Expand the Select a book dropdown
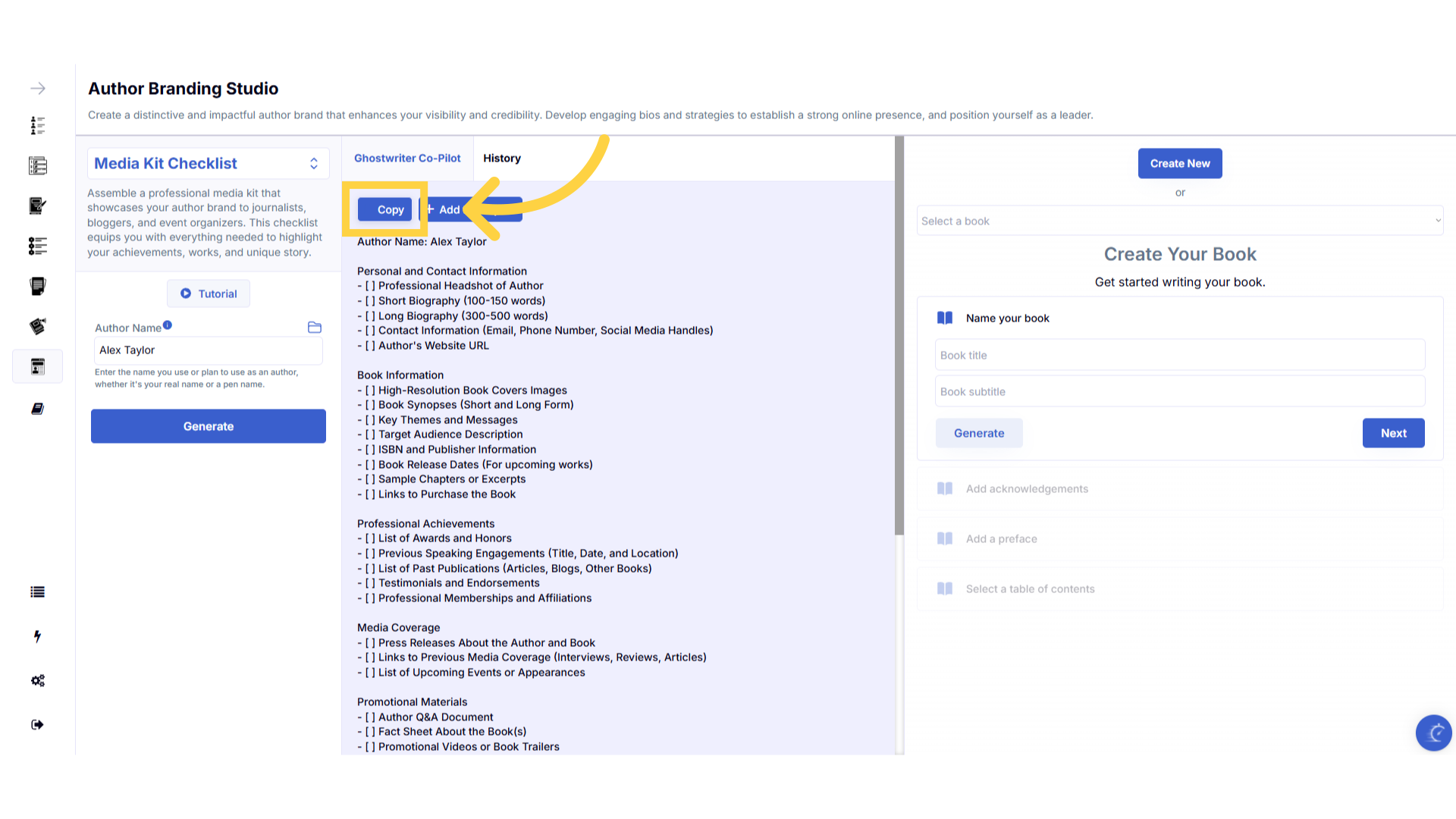This screenshot has width=1456, height=819. click(x=1179, y=221)
